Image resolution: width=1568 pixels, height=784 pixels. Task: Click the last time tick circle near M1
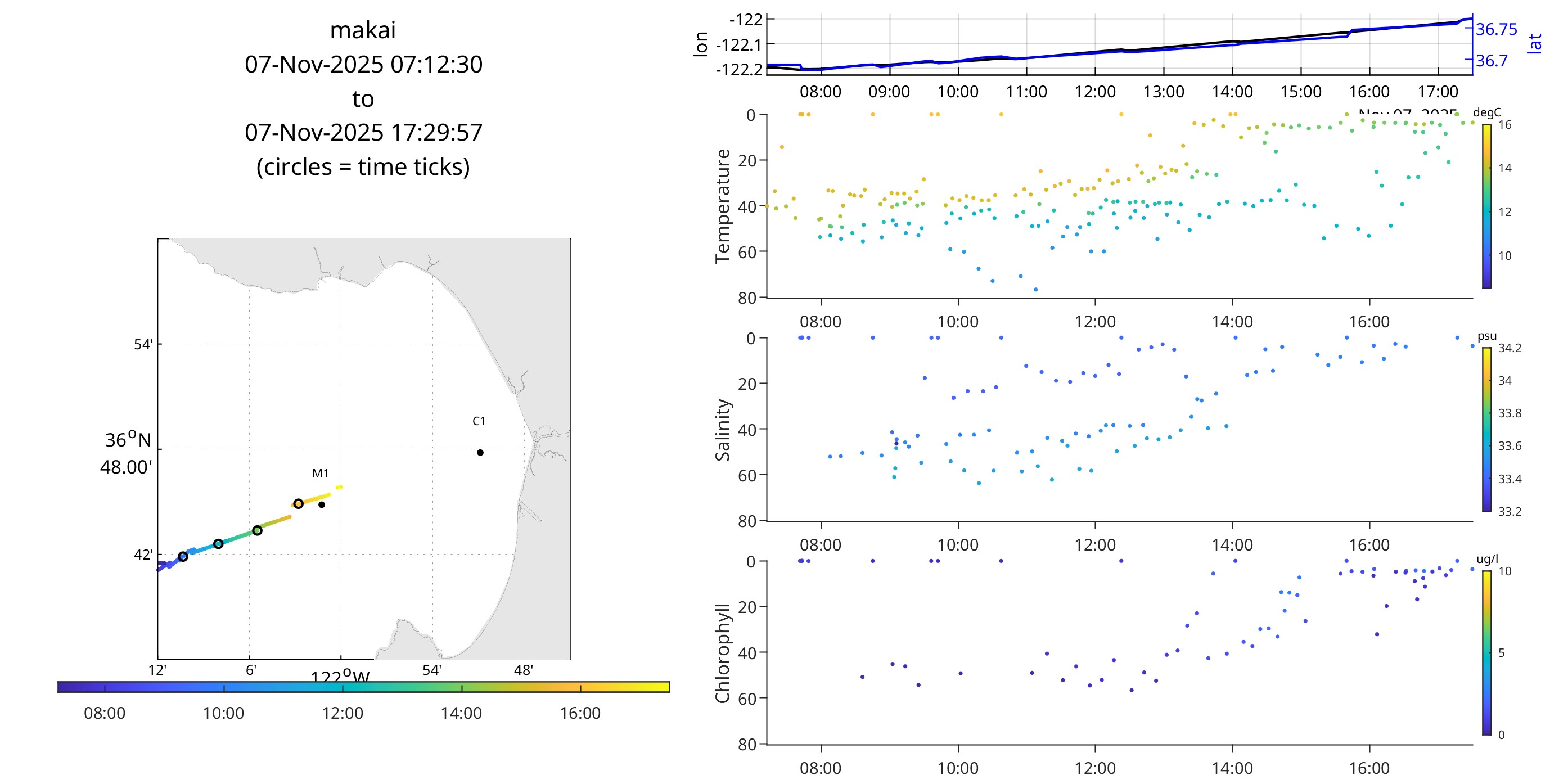298,503
